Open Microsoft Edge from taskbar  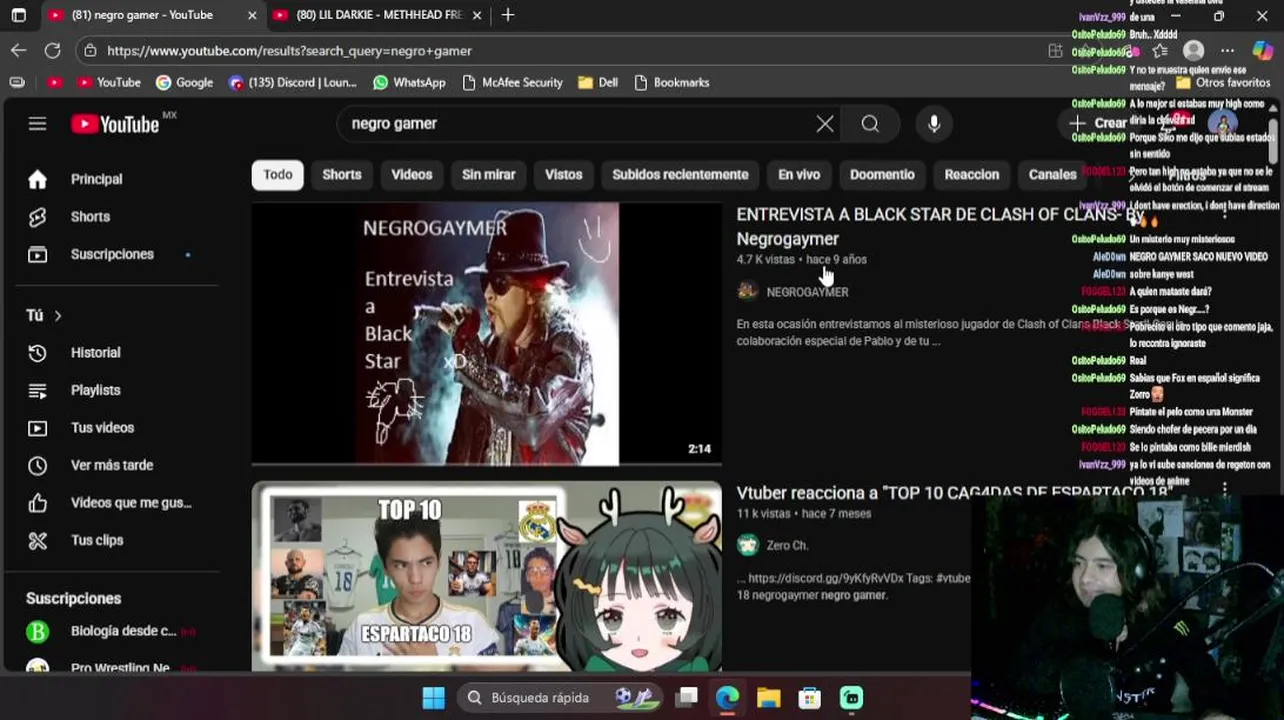727,698
